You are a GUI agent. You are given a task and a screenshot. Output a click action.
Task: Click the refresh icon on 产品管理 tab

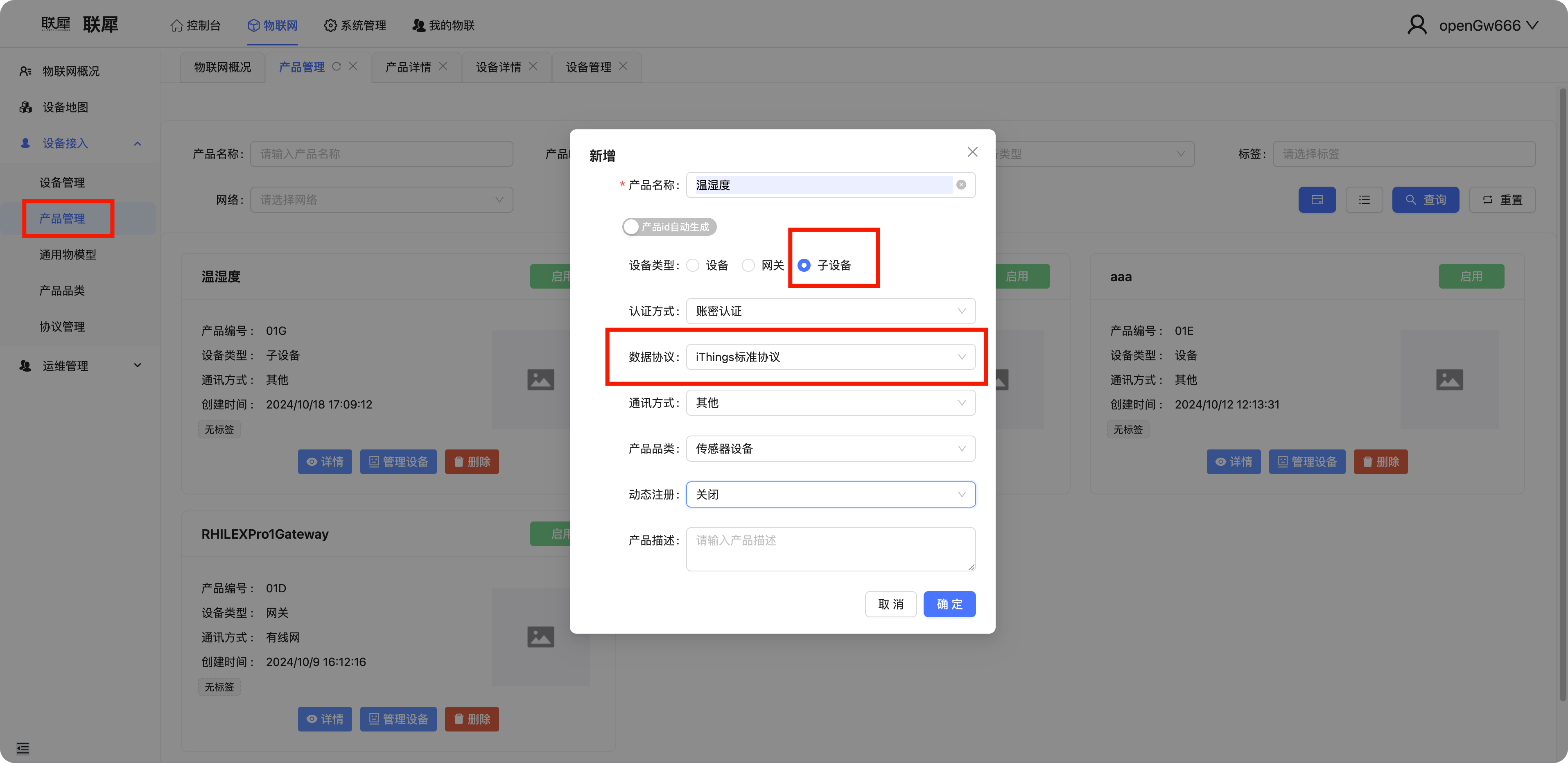[x=337, y=66]
